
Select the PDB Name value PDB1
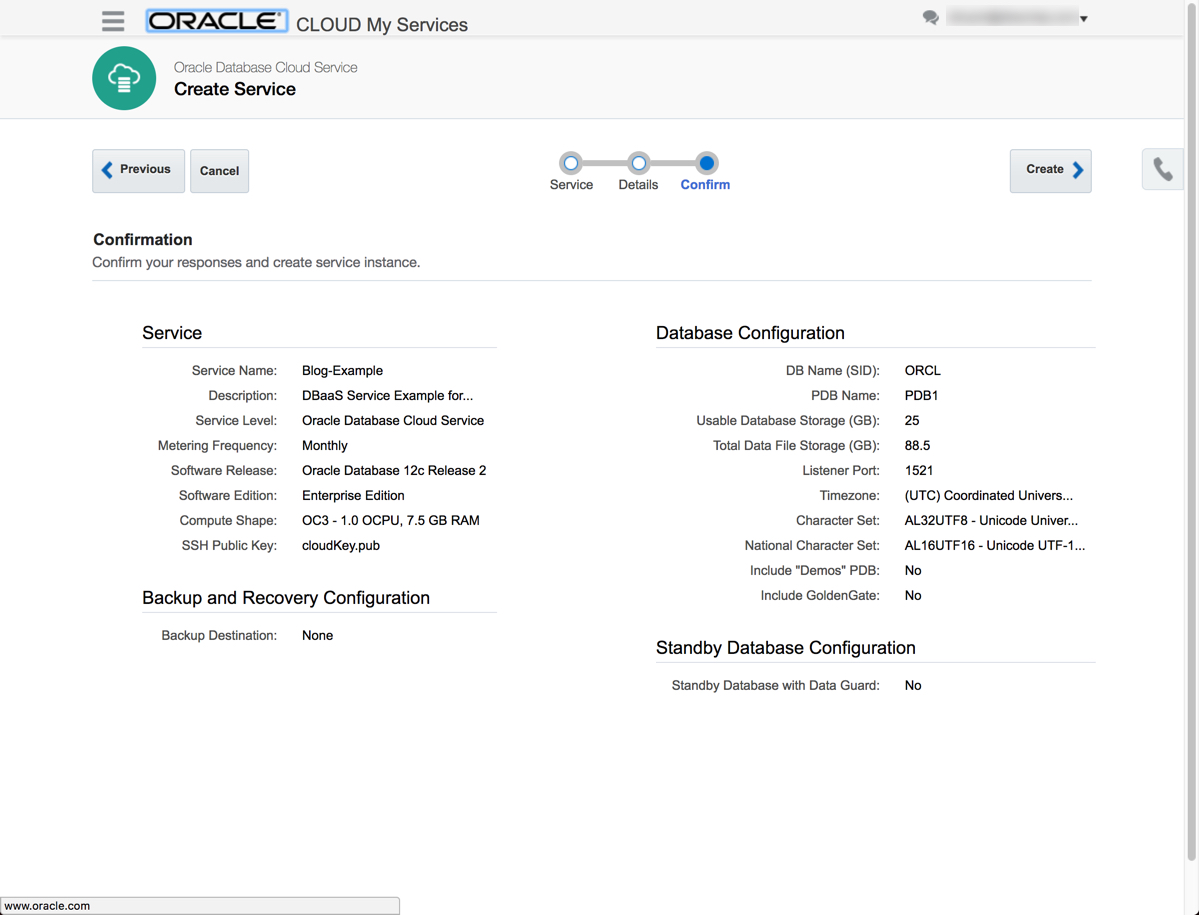921,396
